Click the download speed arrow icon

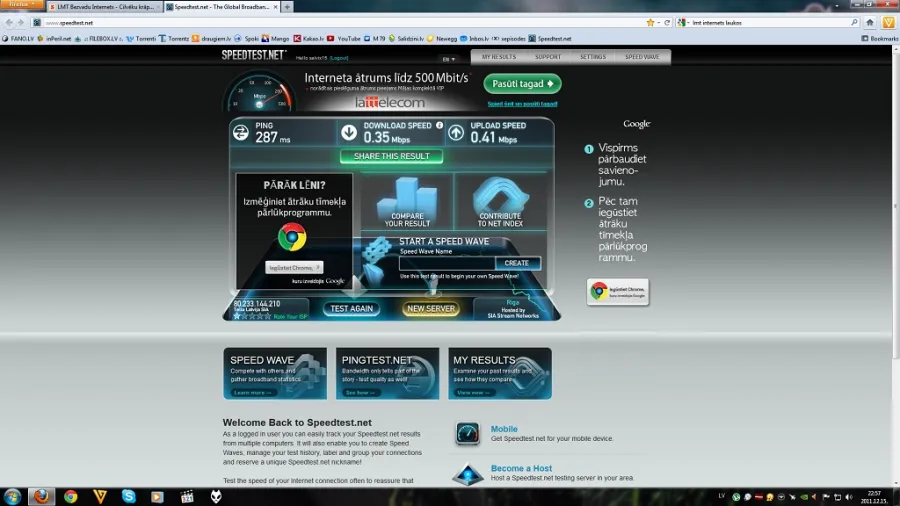[349, 133]
